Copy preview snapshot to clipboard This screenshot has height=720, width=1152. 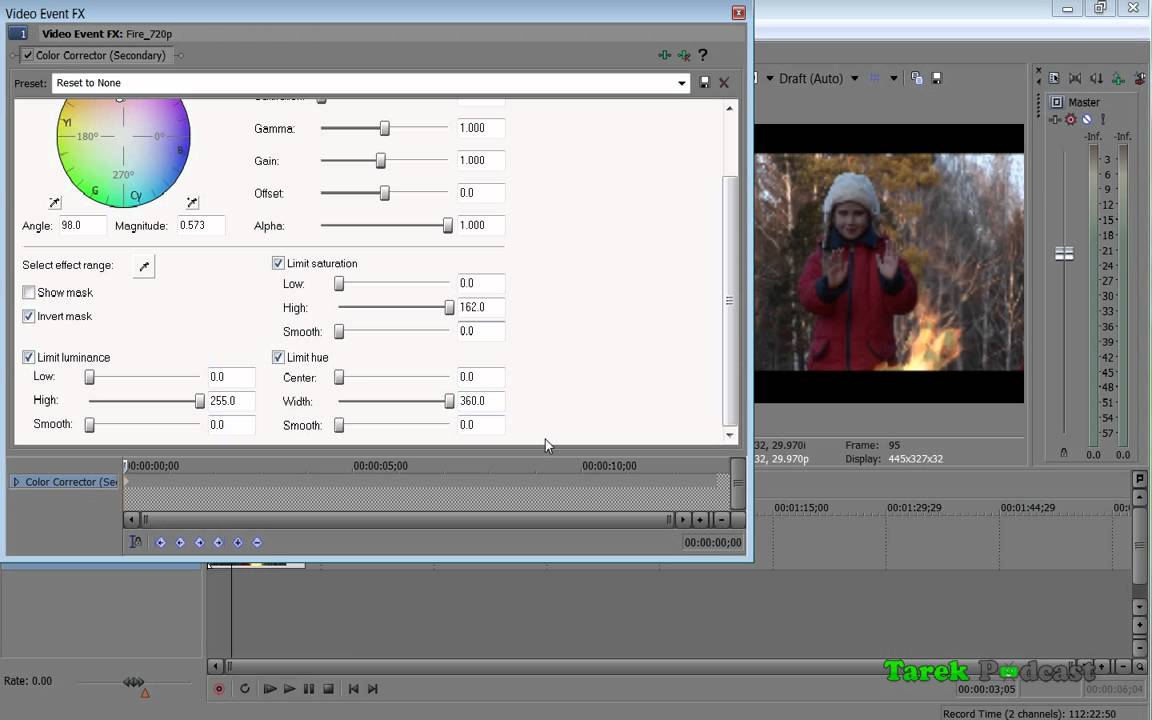point(917,78)
